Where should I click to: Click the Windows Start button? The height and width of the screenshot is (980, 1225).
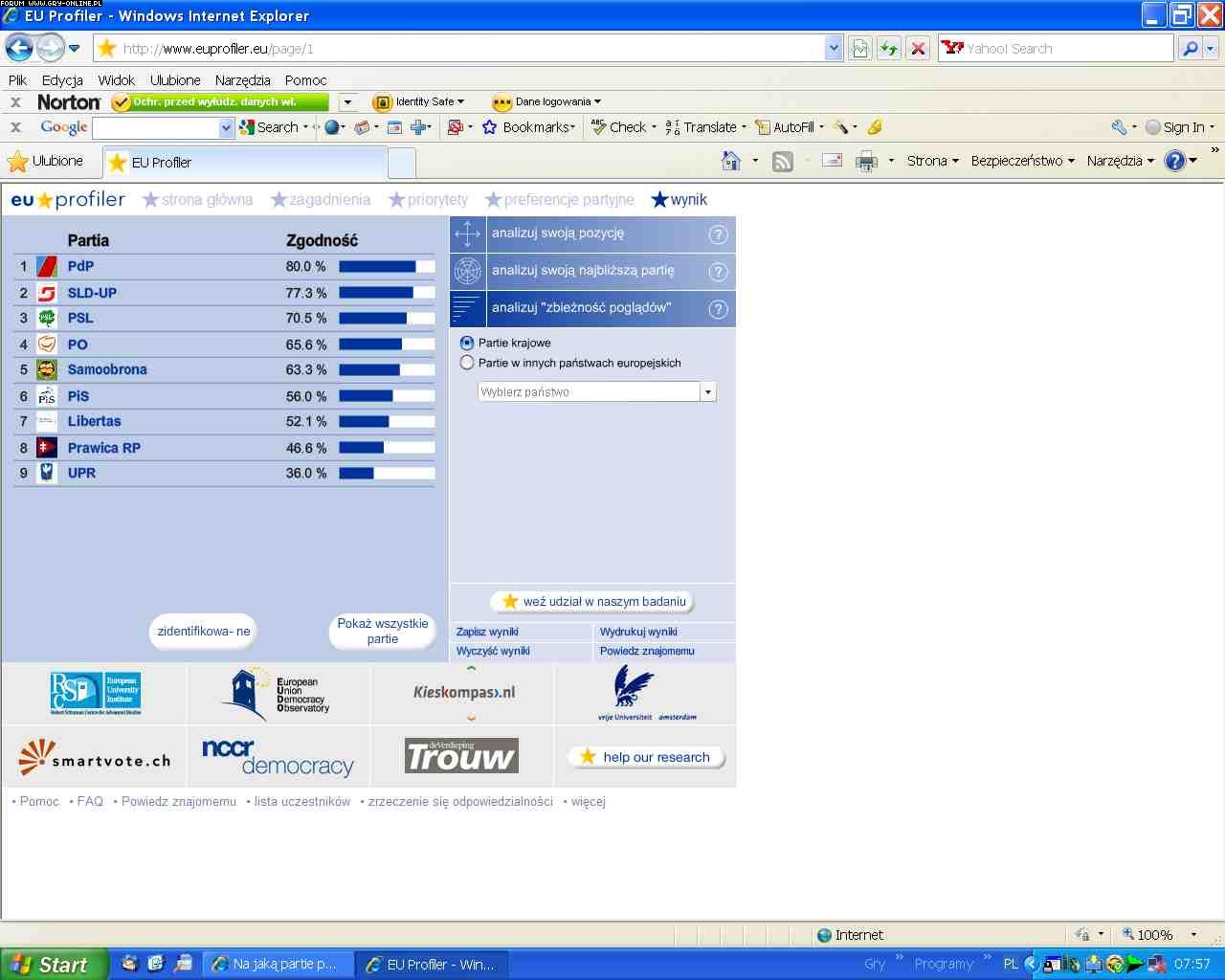point(52,965)
